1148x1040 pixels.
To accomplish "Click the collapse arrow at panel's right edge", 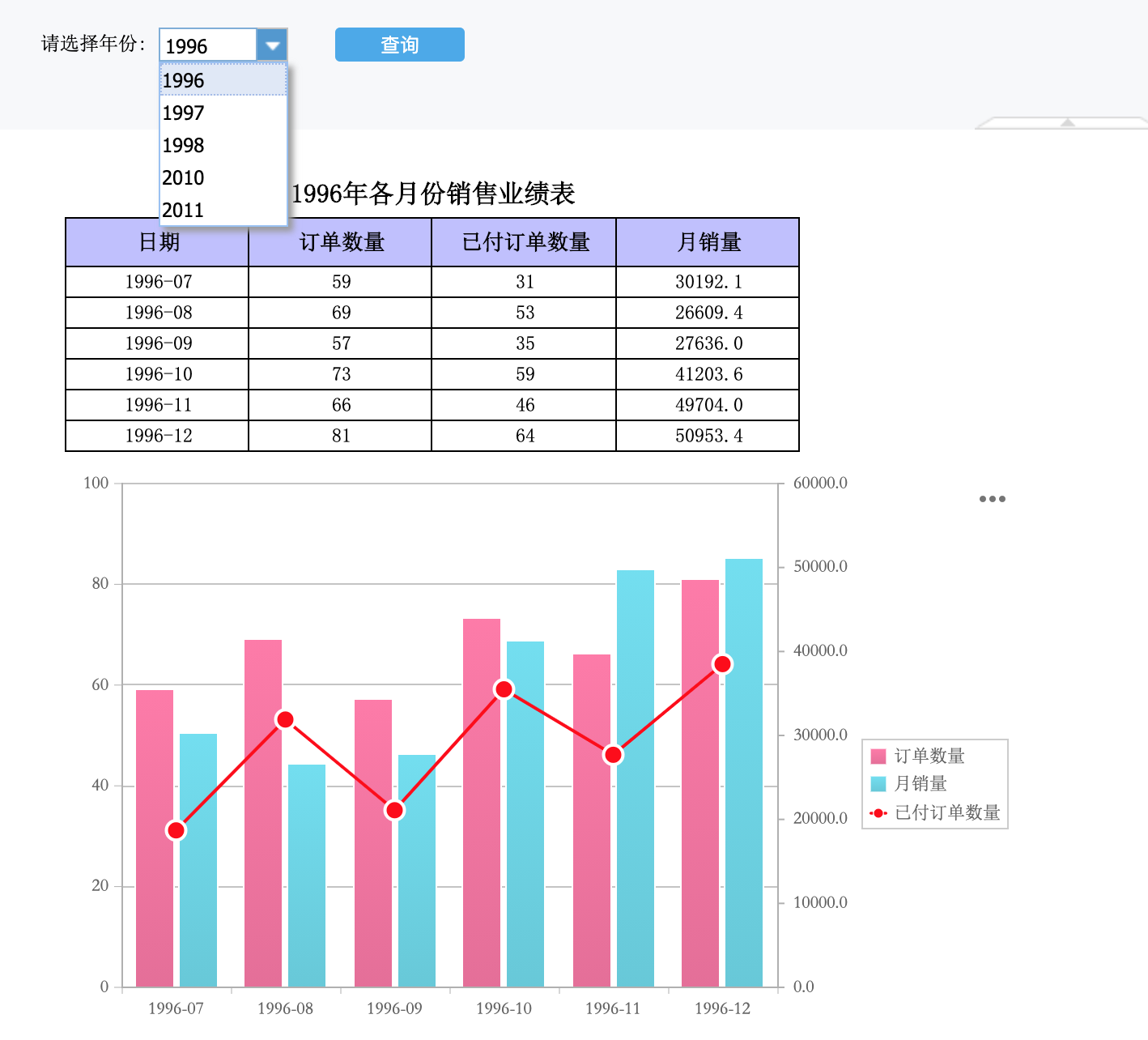I will 1067,123.
